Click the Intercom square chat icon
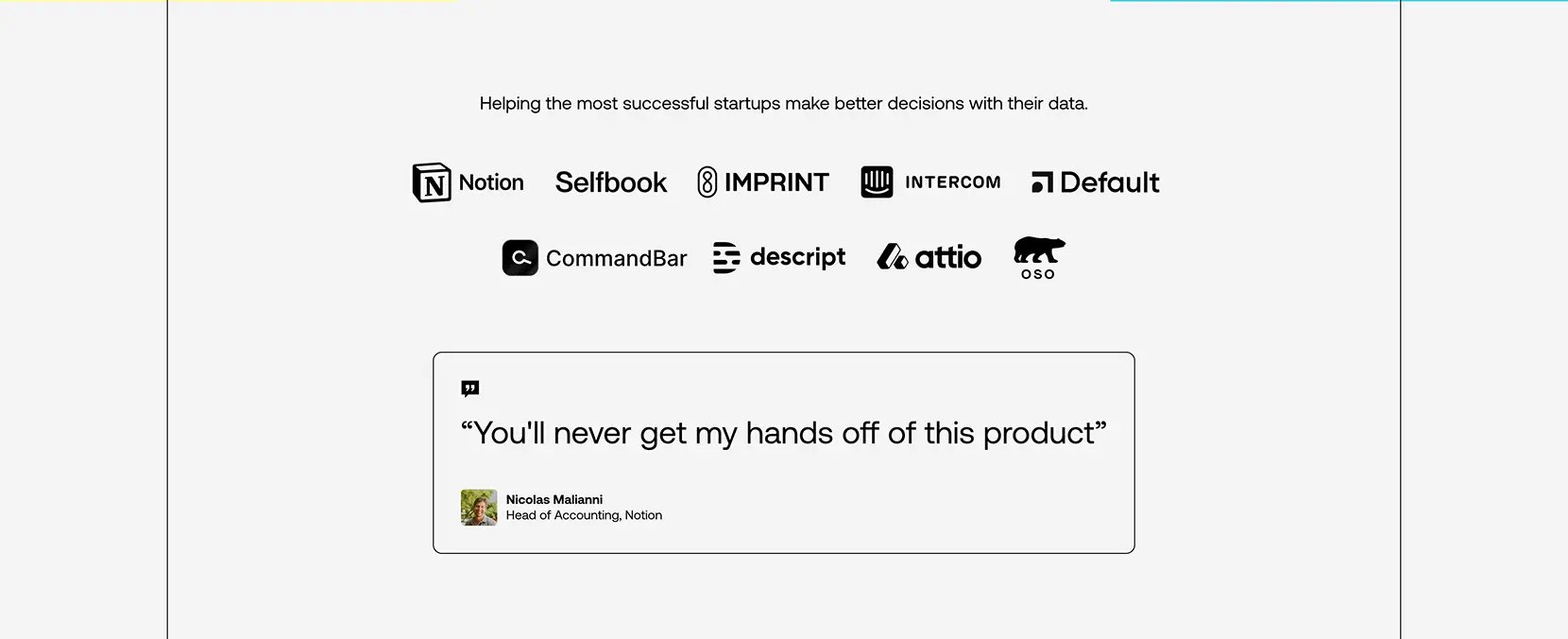This screenshot has width=1568, height=639. coord(877,181)
